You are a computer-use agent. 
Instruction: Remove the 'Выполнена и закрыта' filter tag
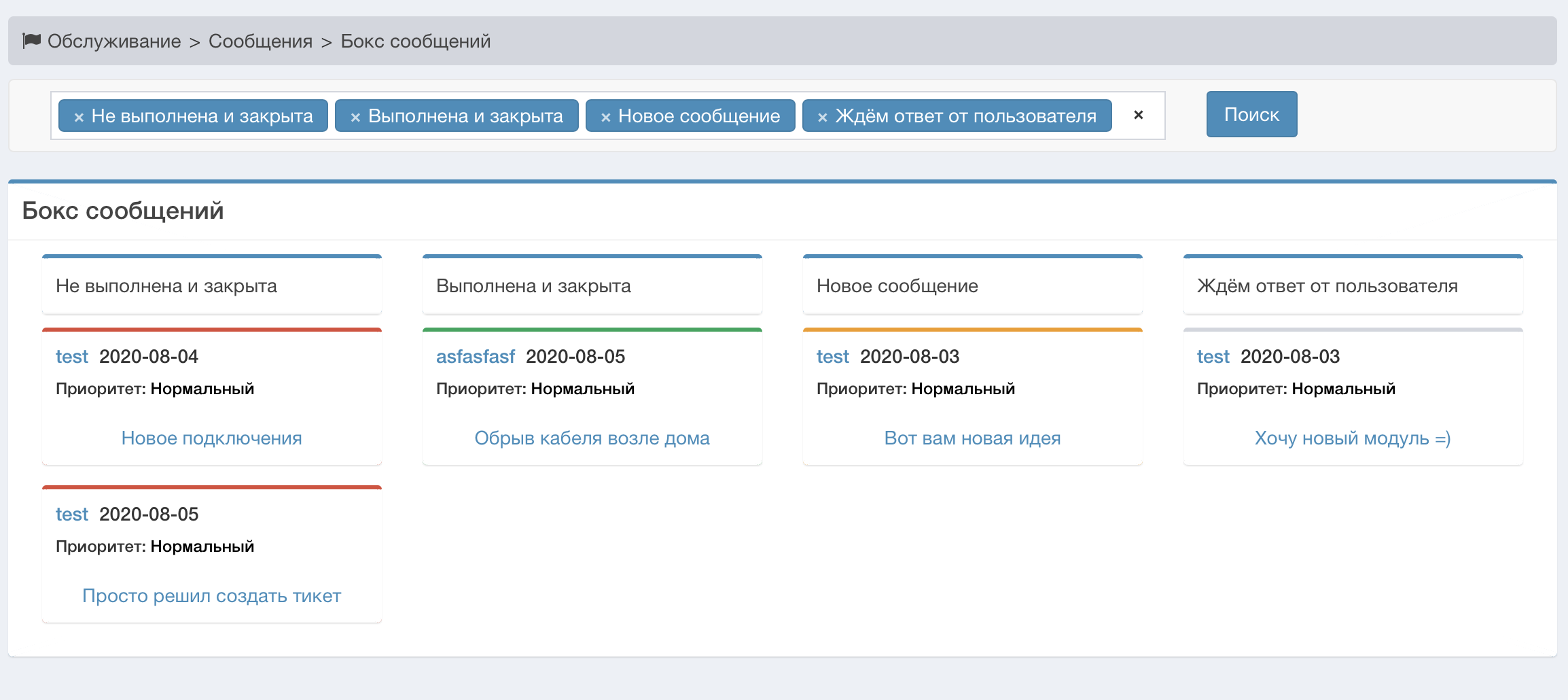click(x=355, y=117)
